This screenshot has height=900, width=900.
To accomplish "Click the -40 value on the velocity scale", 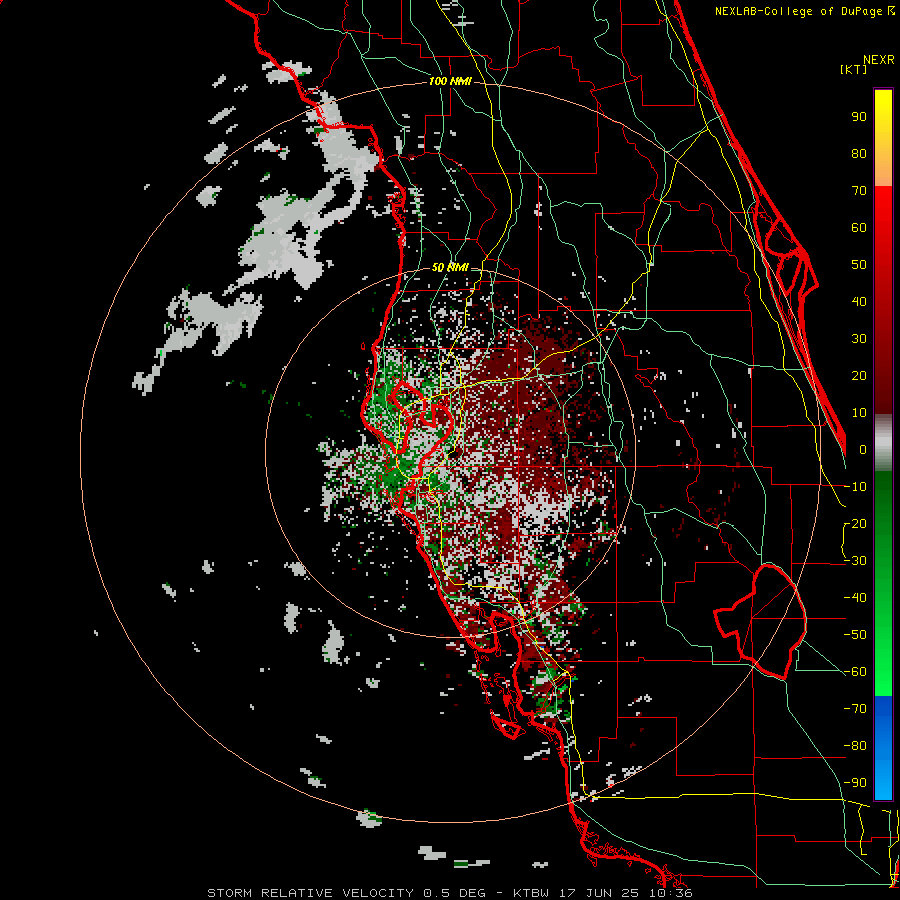I will click(855, 598).
